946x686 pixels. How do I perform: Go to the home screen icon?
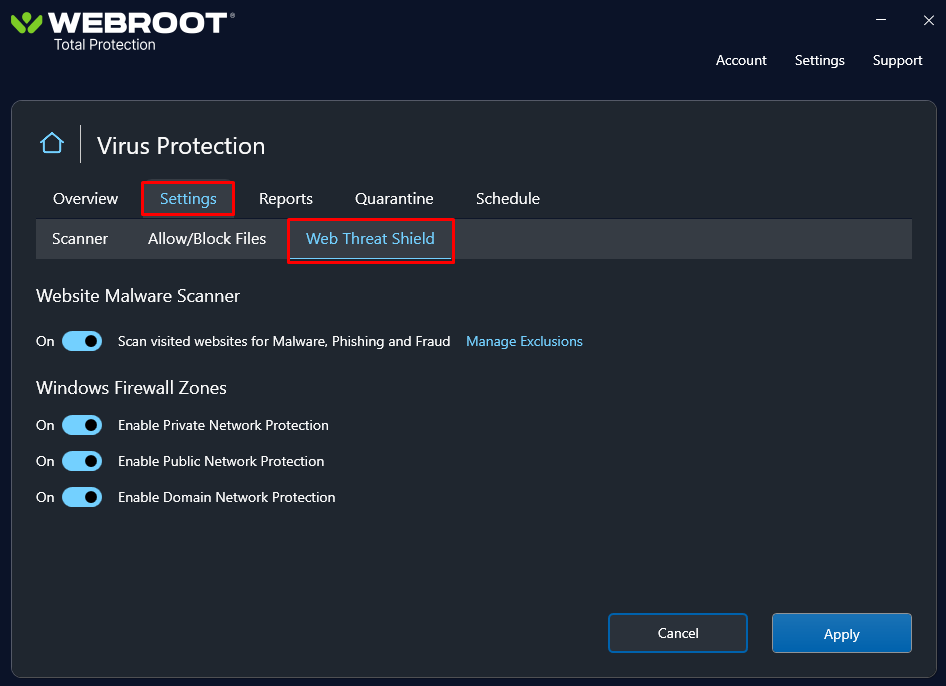pos(52,144)
